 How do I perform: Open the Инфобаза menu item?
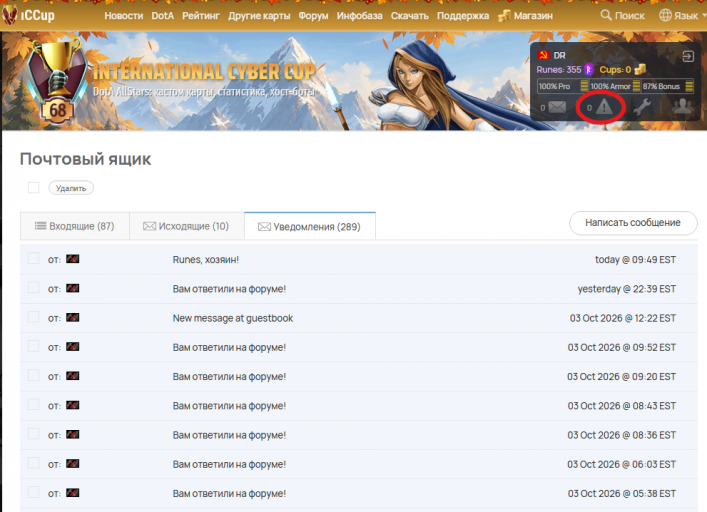(359, 16)
